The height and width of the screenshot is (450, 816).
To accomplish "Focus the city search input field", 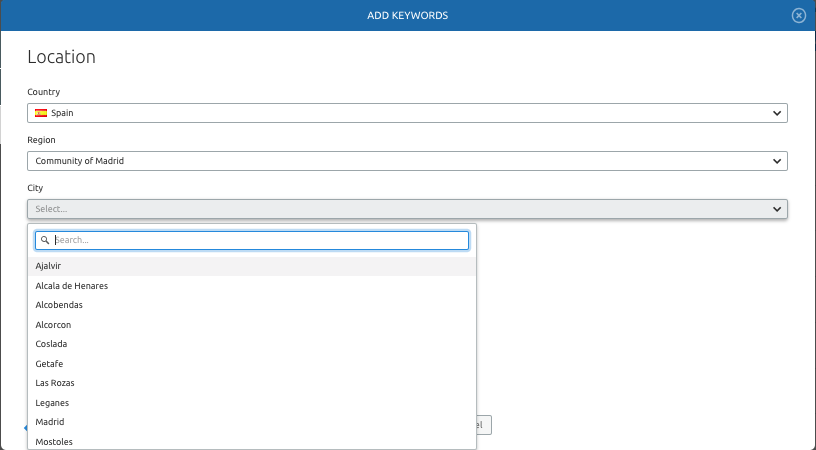I will coord(258,240).
